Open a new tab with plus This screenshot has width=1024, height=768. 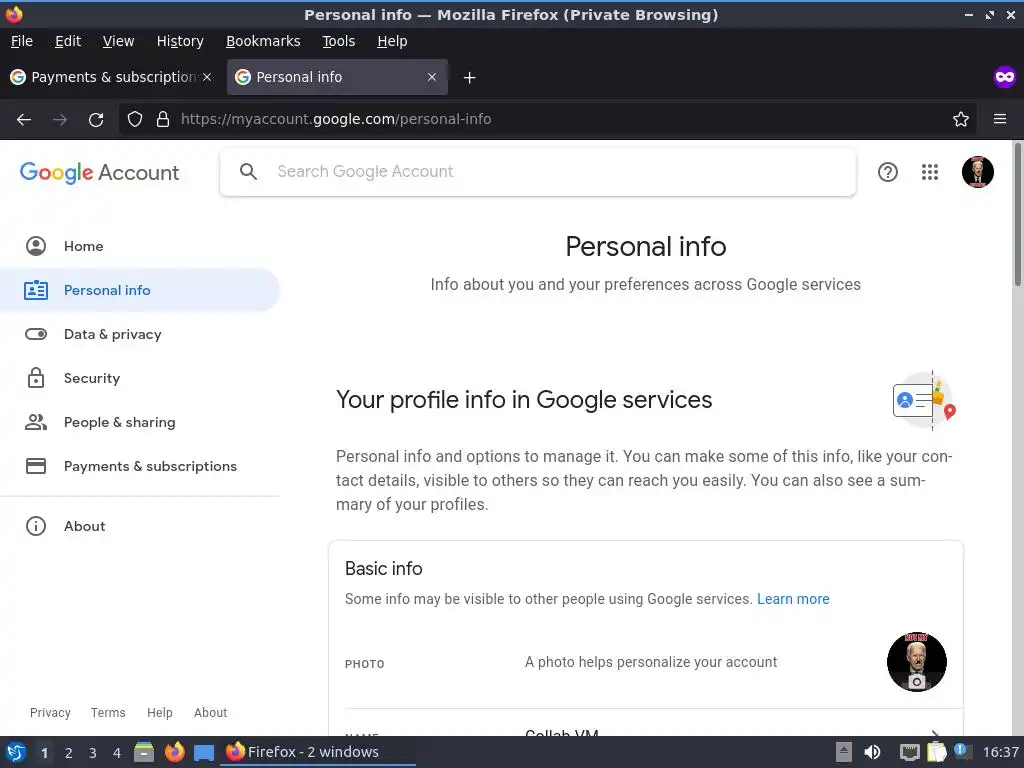point(469,78)
